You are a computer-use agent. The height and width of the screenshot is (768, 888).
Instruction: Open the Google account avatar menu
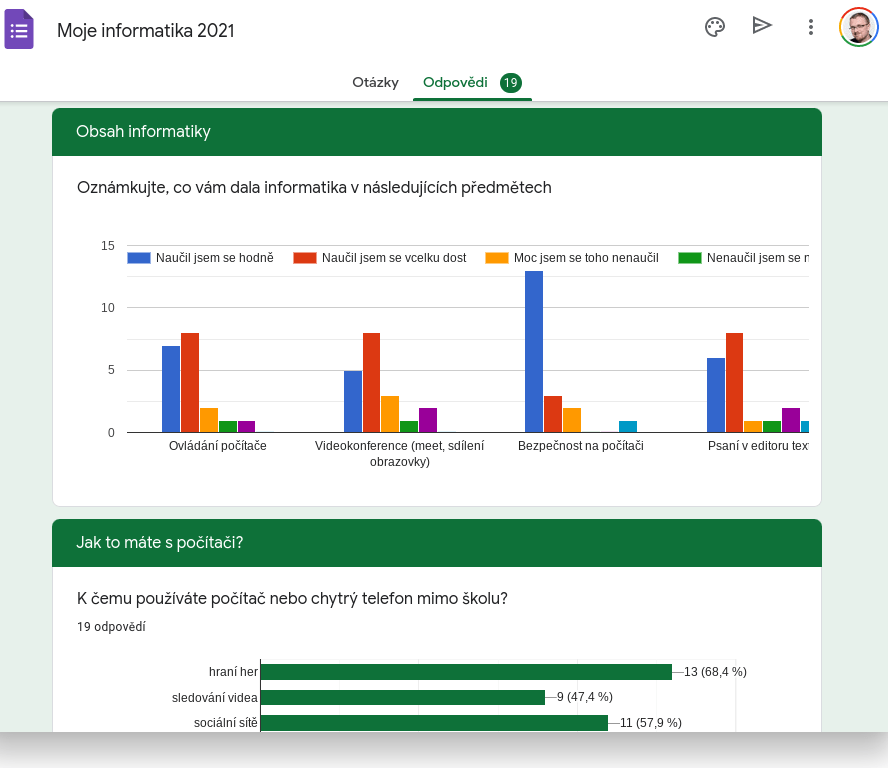tap(858, 27)
